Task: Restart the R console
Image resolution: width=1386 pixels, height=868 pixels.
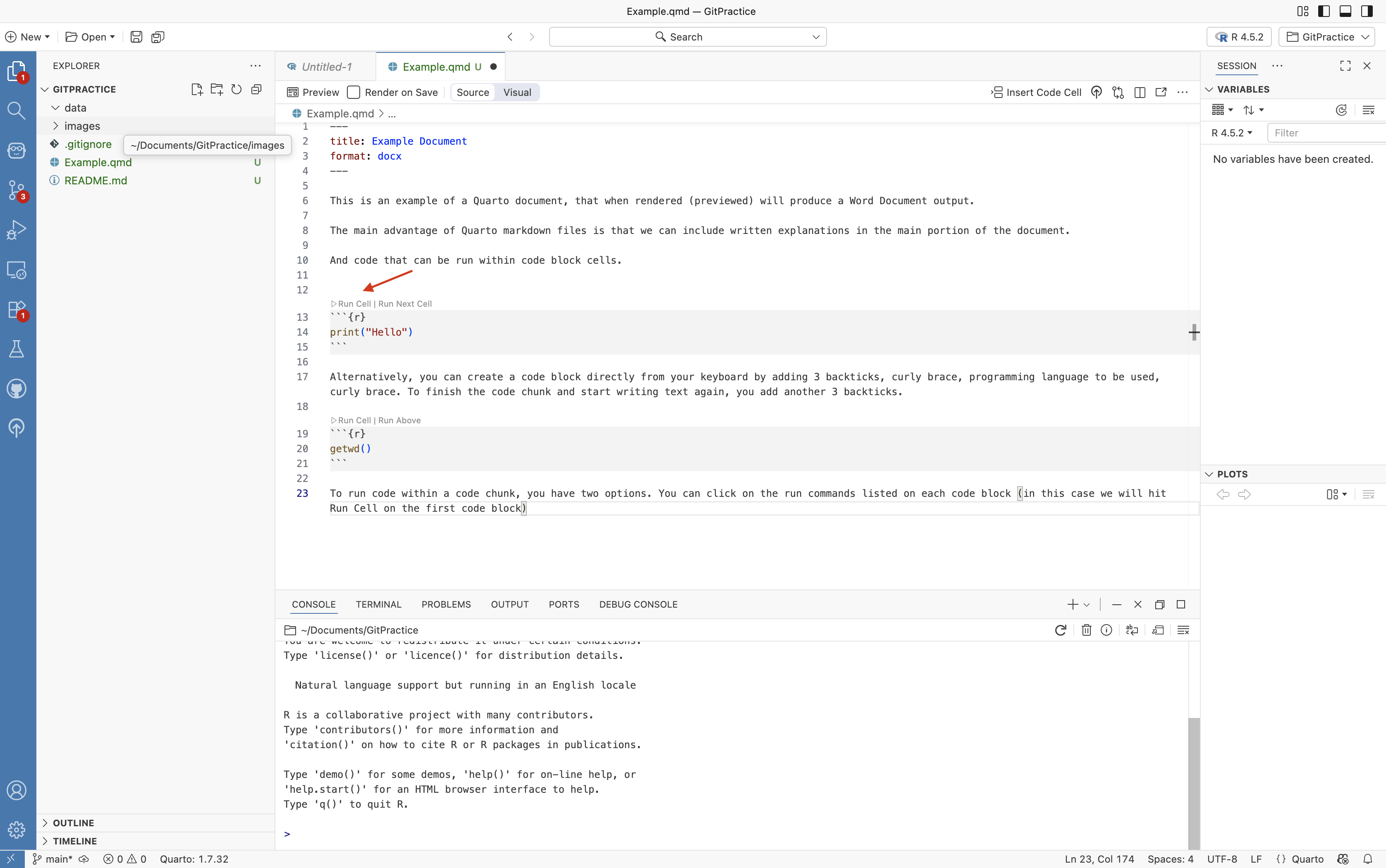Action: click(x=1061, y=630)
